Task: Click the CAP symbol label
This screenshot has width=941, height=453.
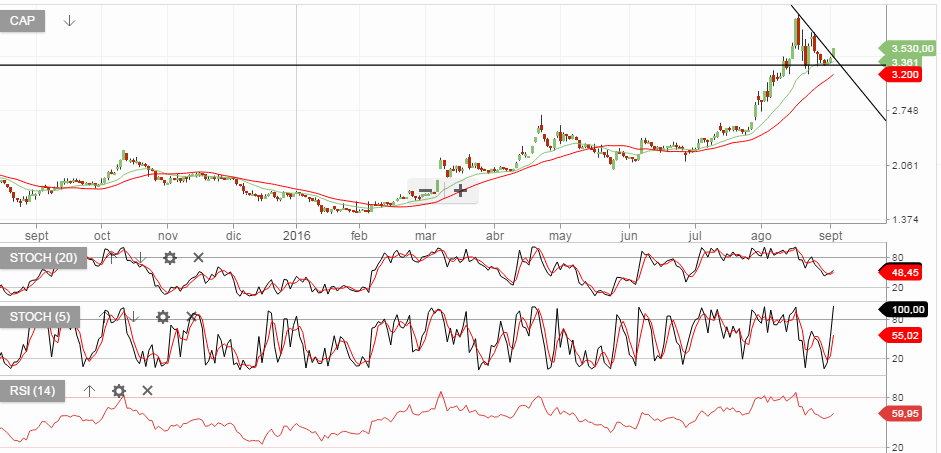Action: pos(22,21)
